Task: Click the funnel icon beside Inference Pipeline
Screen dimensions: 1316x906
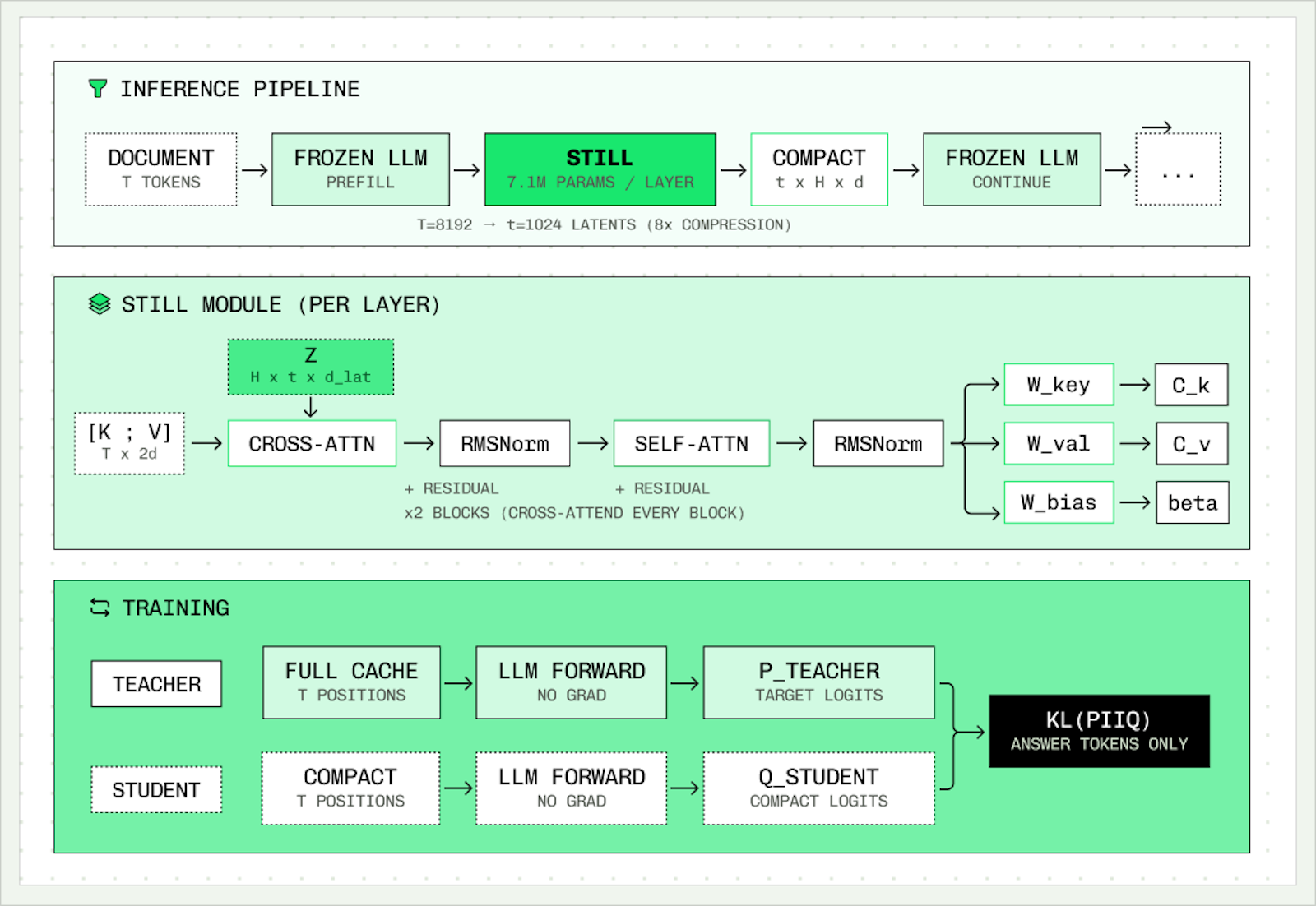Action: click(98, 89)
